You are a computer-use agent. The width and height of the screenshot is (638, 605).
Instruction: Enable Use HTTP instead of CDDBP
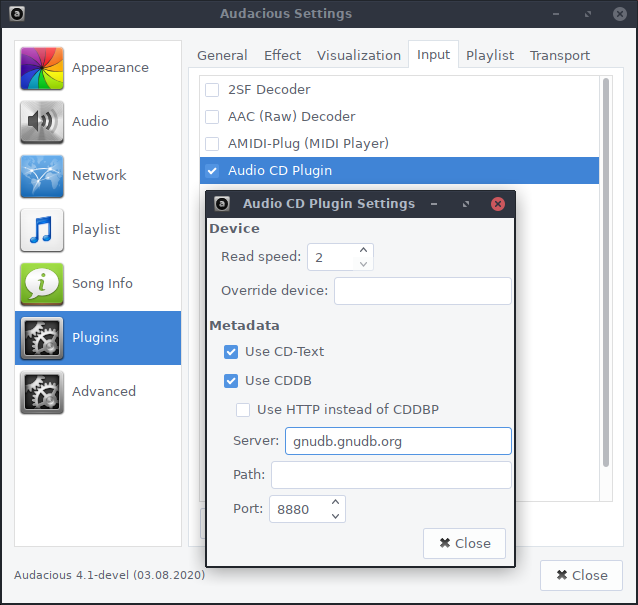(243, 410)
